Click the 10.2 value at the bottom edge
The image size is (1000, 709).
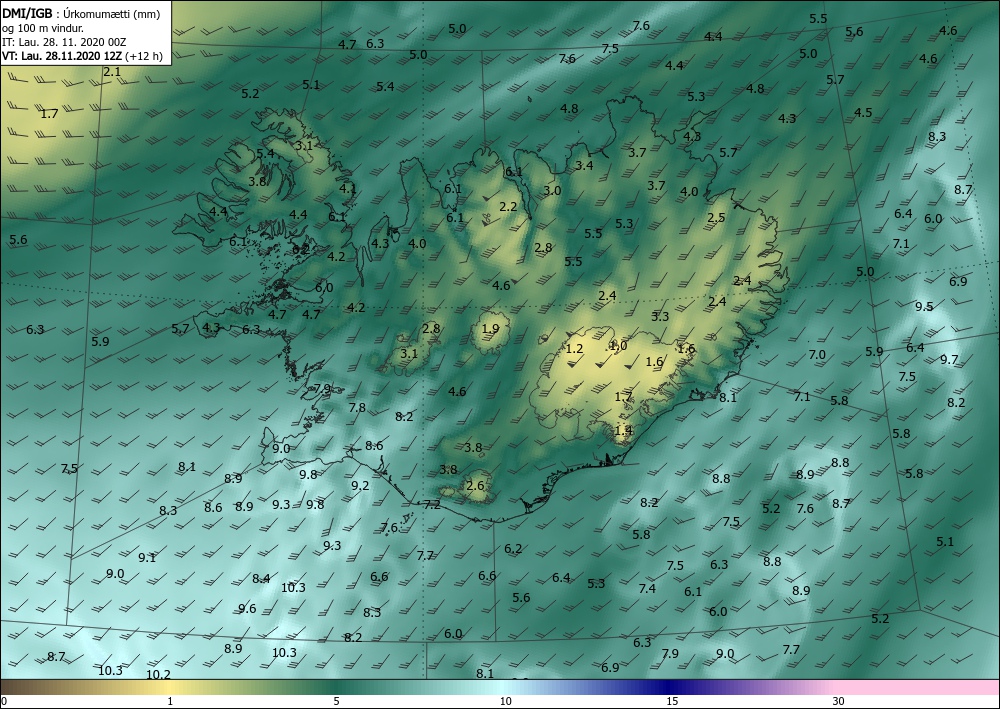click(x=158, y=675)
